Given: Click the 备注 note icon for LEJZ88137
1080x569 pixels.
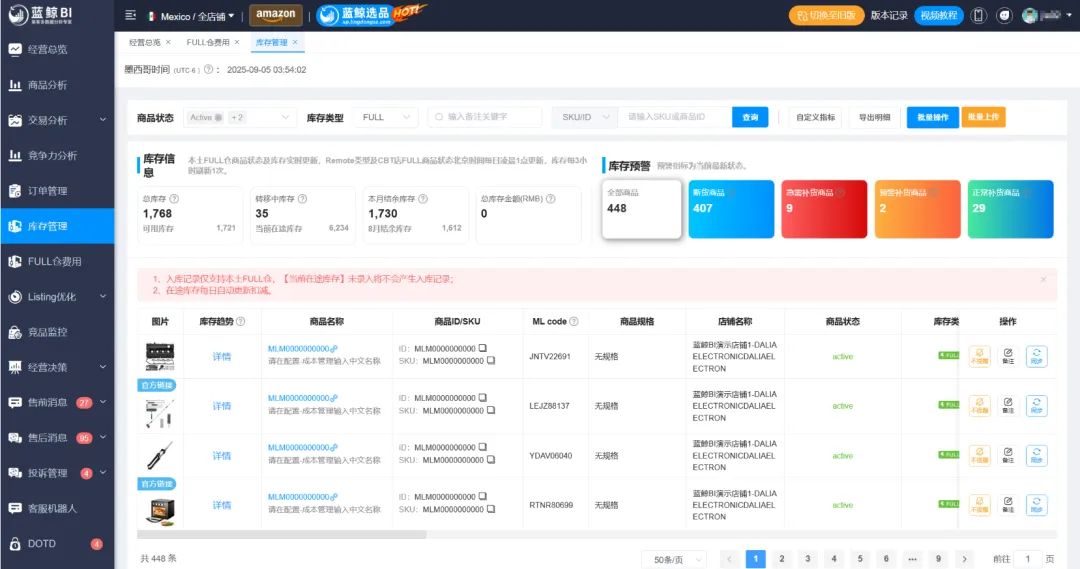Looking at the screenshot, I should pos(1008,406).
